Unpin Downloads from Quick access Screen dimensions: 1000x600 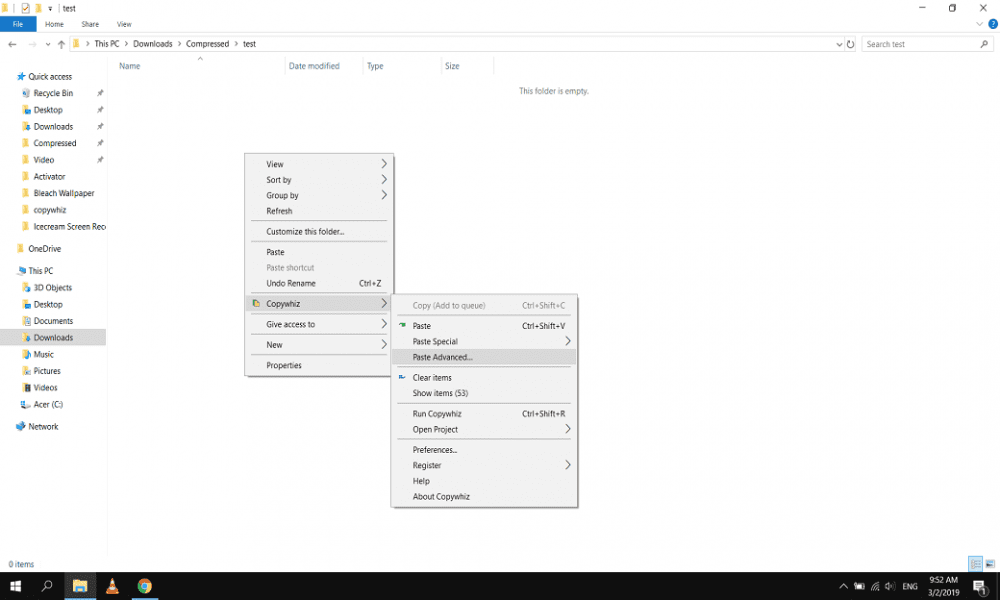coord(99,126)
